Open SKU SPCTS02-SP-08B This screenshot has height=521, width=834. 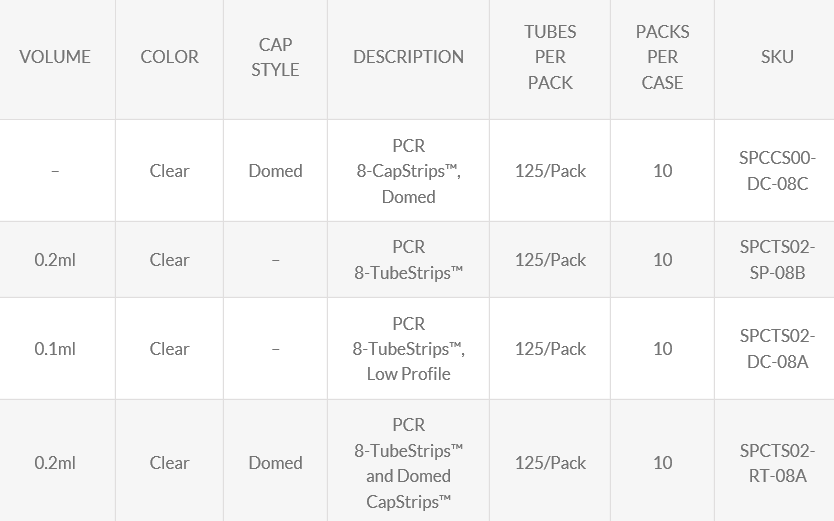777,260
